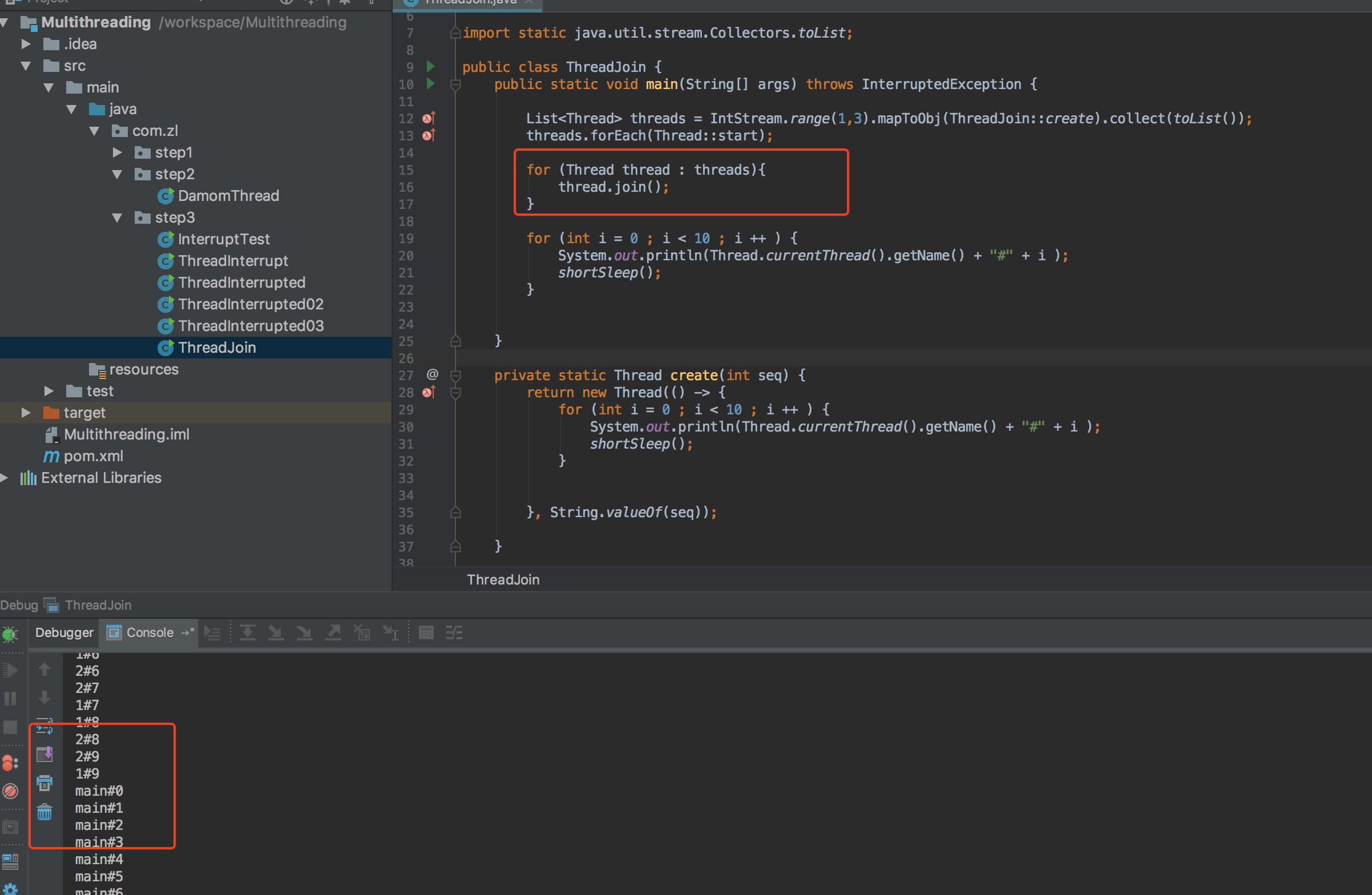
Task: Expand the target folder
Action: click(26, 413)
